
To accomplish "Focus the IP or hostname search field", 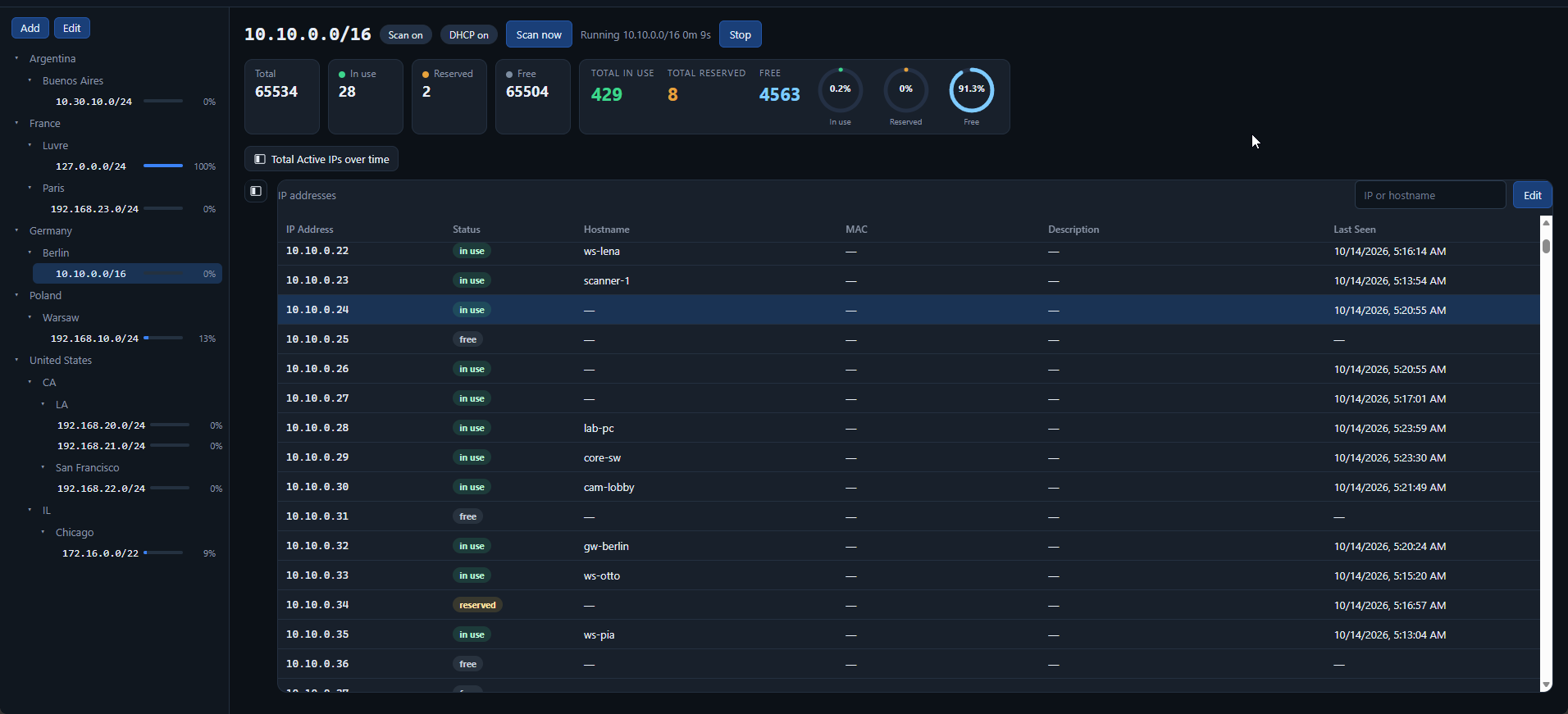I will pyautogui.click(x=1429, y=195).
